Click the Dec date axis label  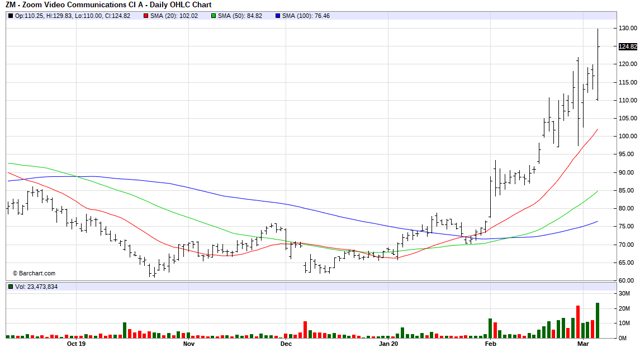(286, 344)
